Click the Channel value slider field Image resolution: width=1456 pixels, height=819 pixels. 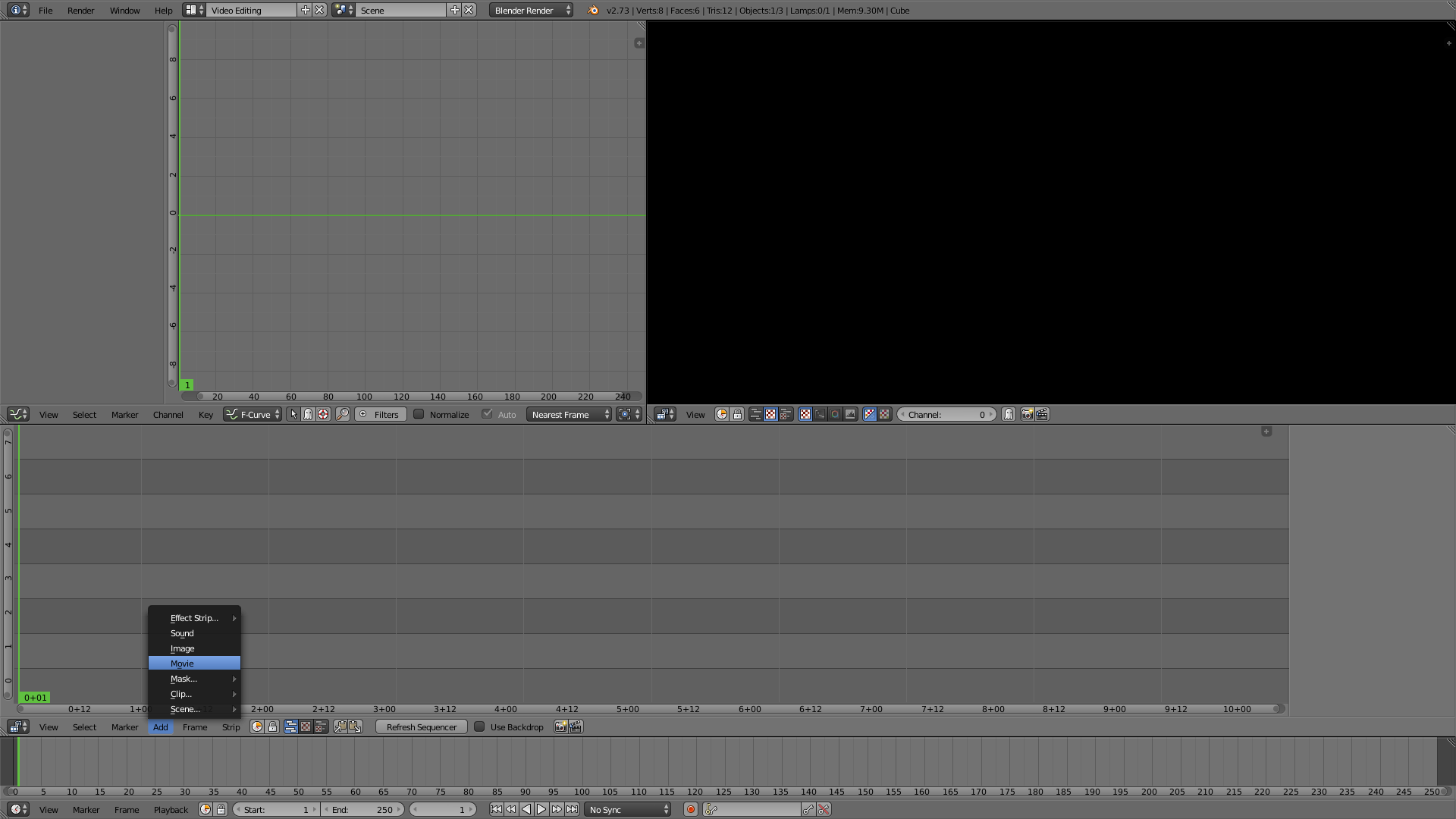tap(946, 415)
